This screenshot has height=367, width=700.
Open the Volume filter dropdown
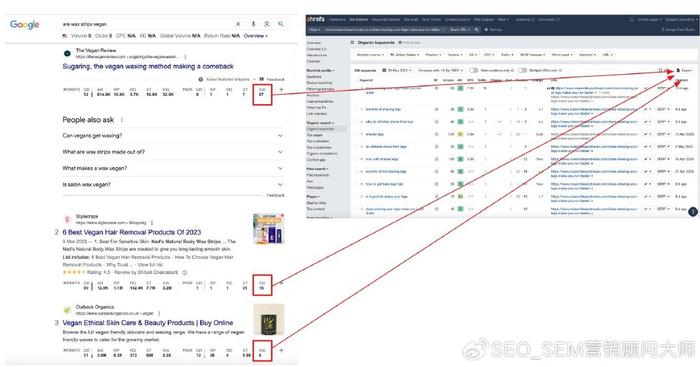click(x=455, y=54)
